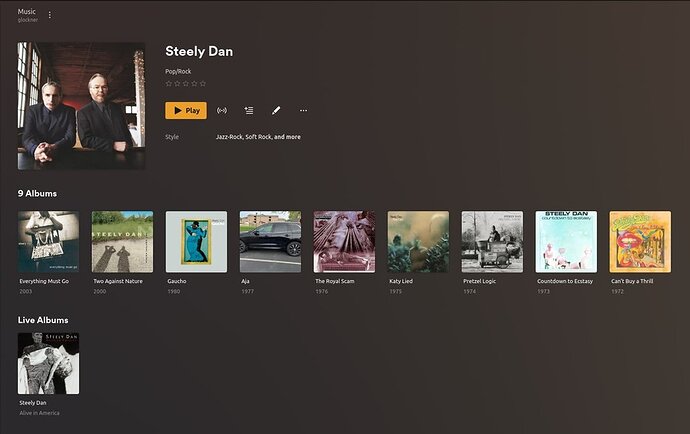Image resolution: width=690 pixels, height=434 pixels.
Task: Open the vertical dots menu beside Music
Action: 50,15
